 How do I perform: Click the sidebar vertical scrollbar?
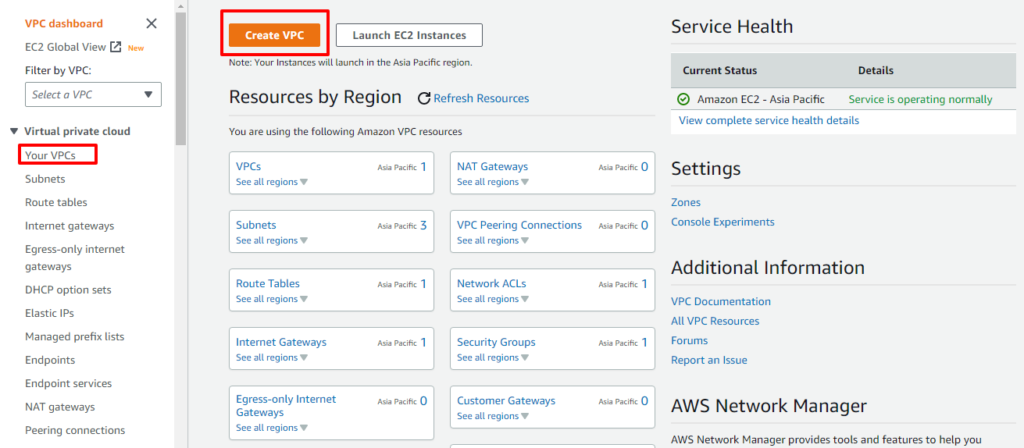click(x=180, y=78)
